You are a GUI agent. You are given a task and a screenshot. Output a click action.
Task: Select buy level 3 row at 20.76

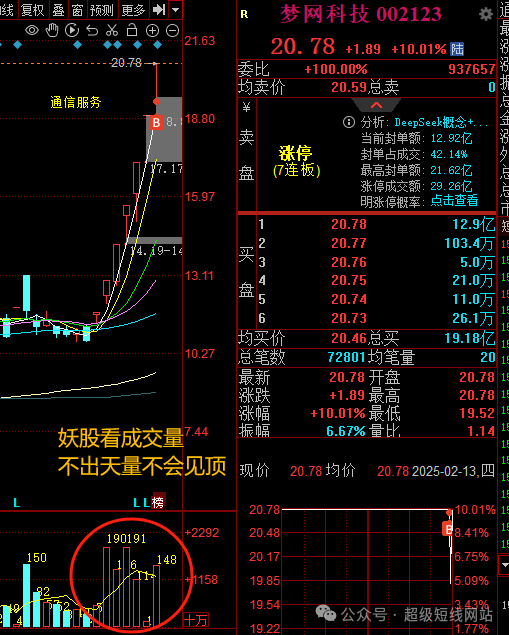pyautogui.click(x=376, y=262)
